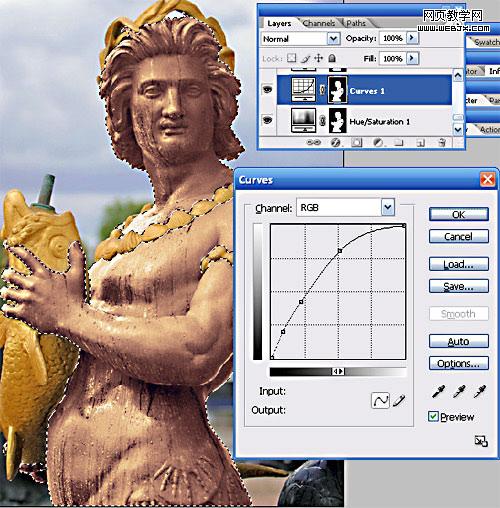This screenshot has width=500, height=508.
Task: Lock transparent pixels icon
Action: click(292, 58)
